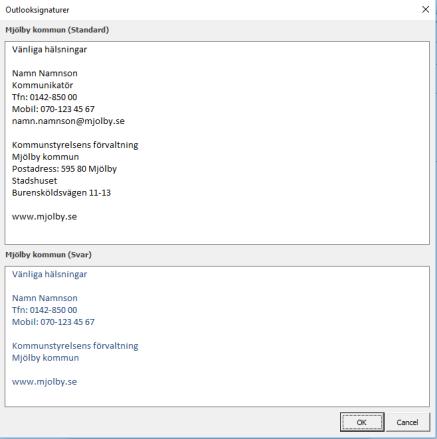The image size is (437, 439).
Task: Click 'Mjölby kommun' line in Svar signature
Action: coord(45,358)
